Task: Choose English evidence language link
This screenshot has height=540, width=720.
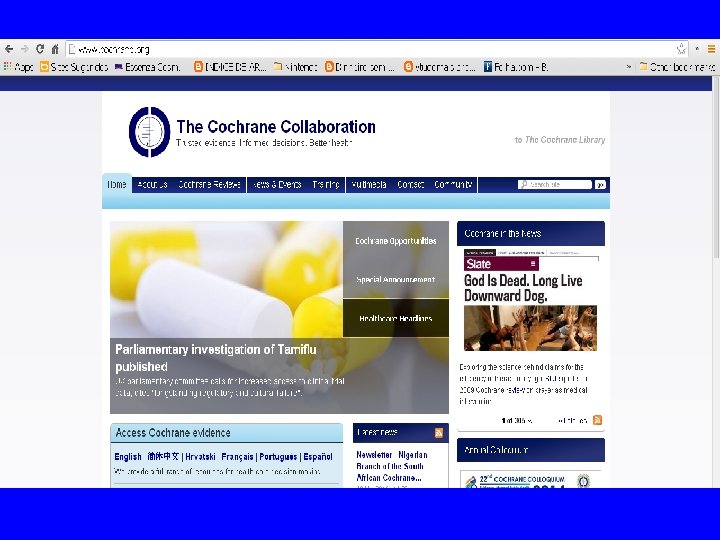Action: (128, 457)
